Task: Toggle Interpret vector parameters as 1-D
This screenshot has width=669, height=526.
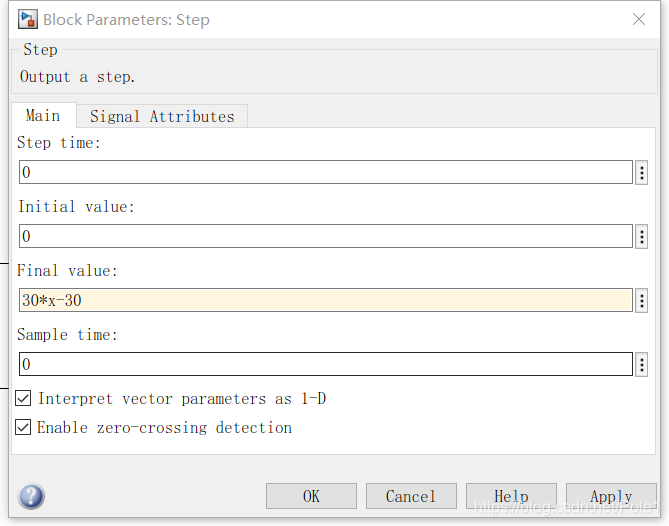Action: point(23,399)
